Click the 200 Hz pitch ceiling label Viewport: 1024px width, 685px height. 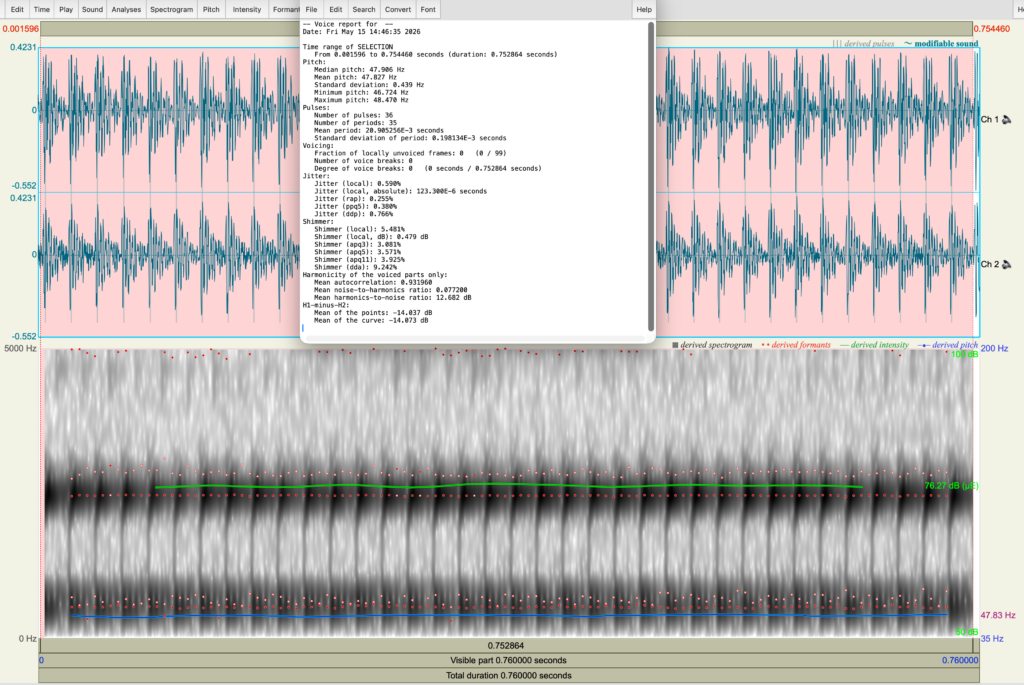994,348
